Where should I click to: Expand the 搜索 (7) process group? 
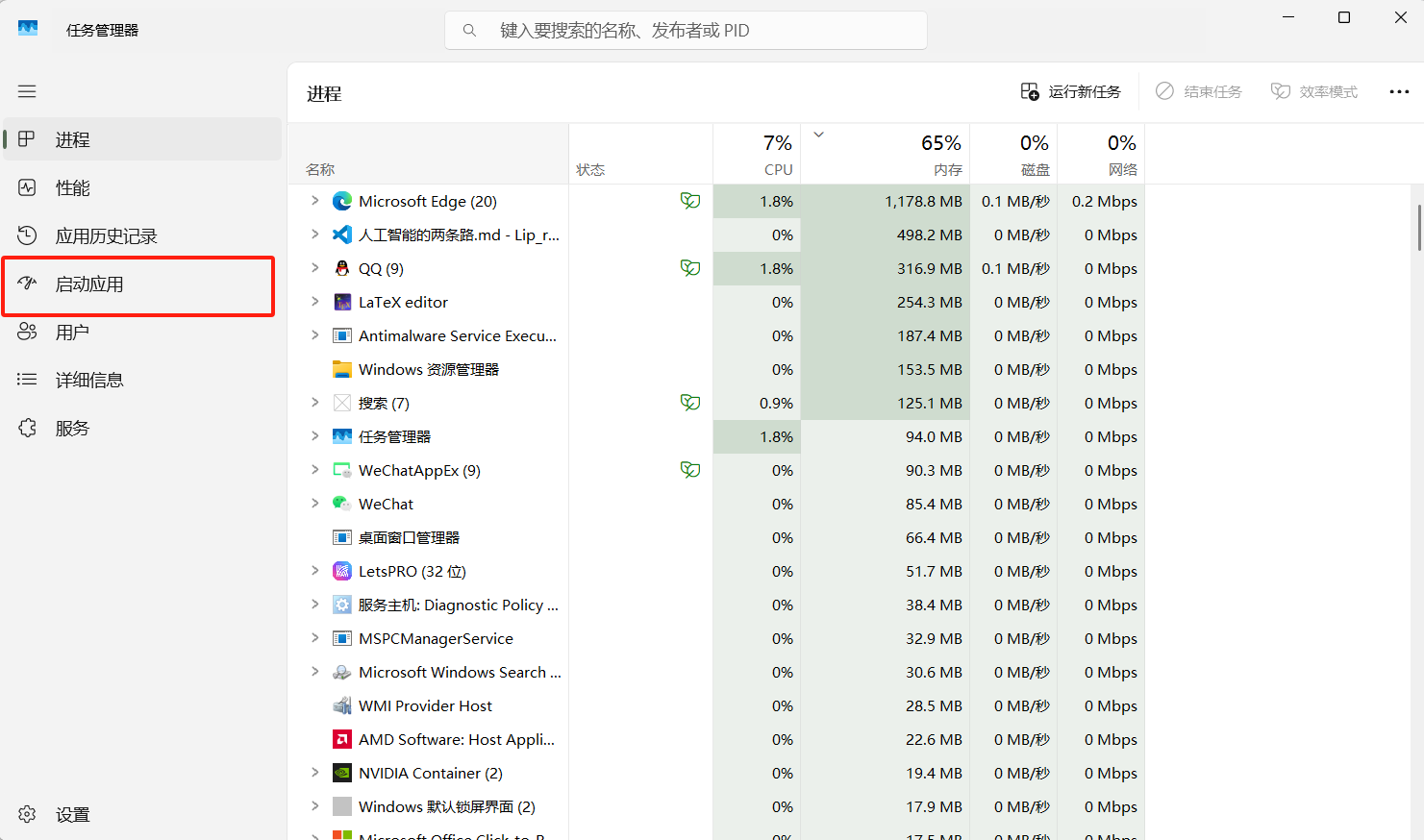point(314,403)
